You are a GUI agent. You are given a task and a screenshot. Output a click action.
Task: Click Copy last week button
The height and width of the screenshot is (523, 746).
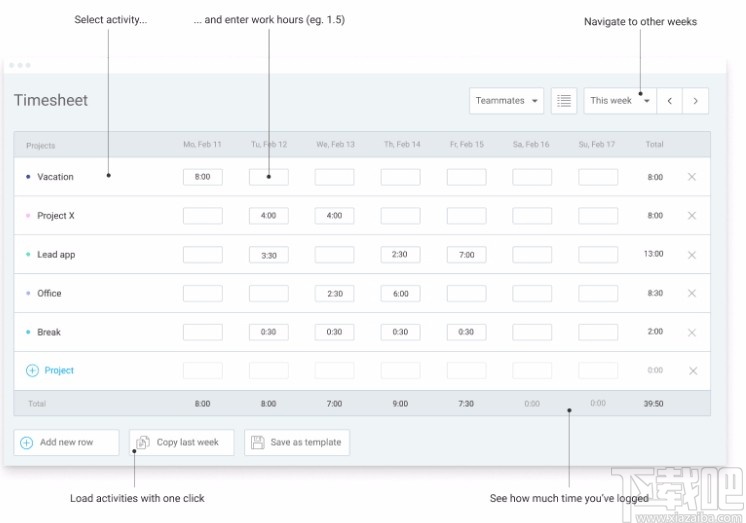point(181,443)
